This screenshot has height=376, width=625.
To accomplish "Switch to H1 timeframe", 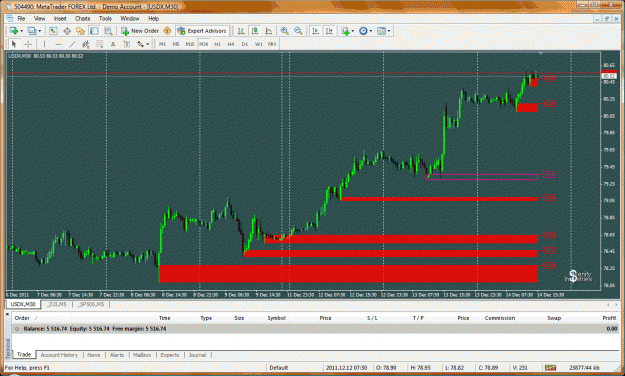I will click(217, 44).
